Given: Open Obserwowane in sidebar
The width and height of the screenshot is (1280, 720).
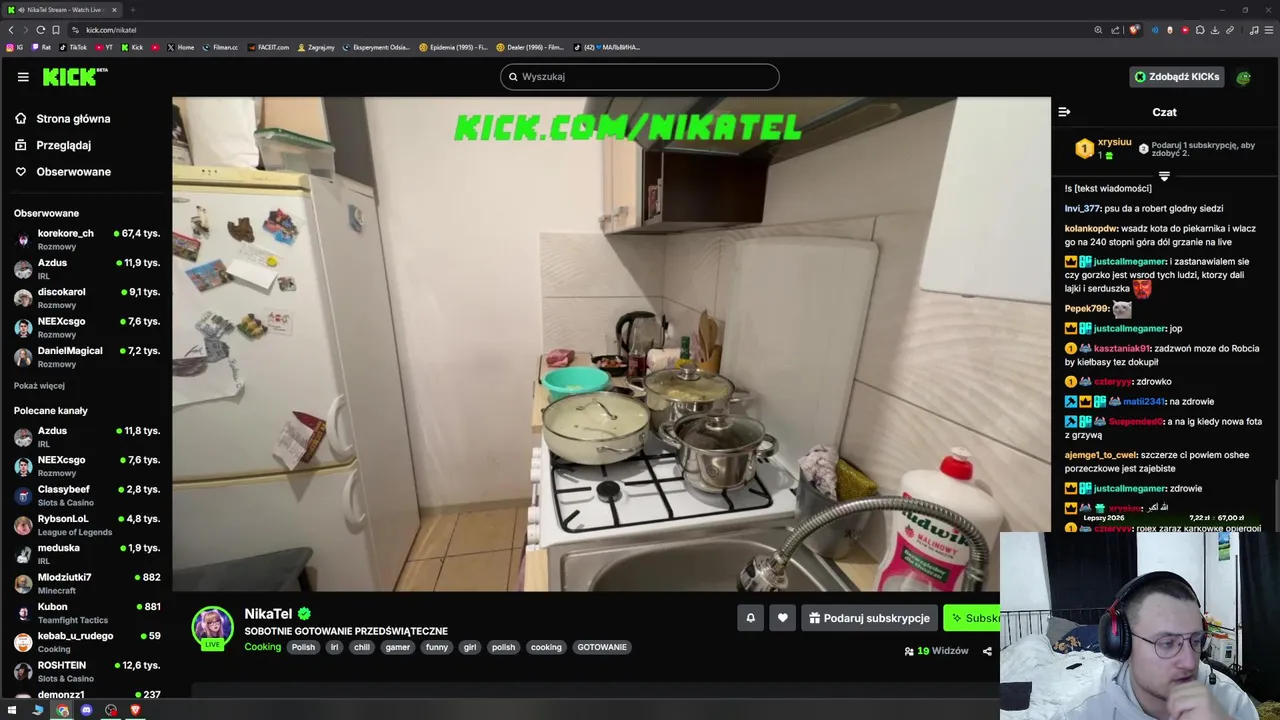Looking at the screenshot, I should (73, 172).
